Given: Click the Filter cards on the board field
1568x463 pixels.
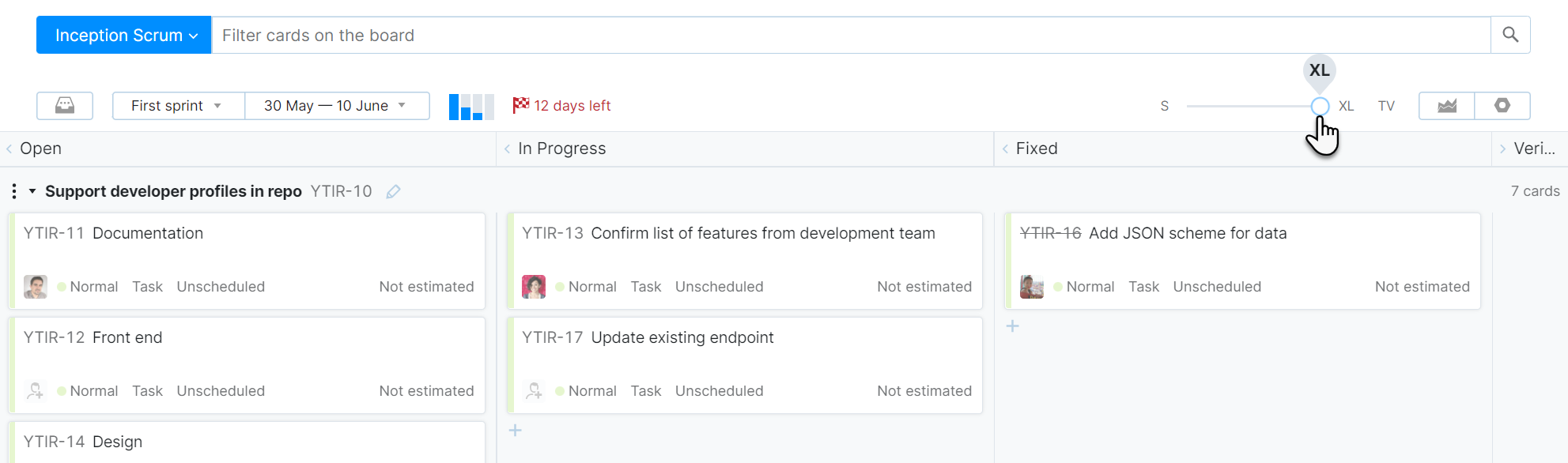Looking at the screenshot, I should pos(850,35).
